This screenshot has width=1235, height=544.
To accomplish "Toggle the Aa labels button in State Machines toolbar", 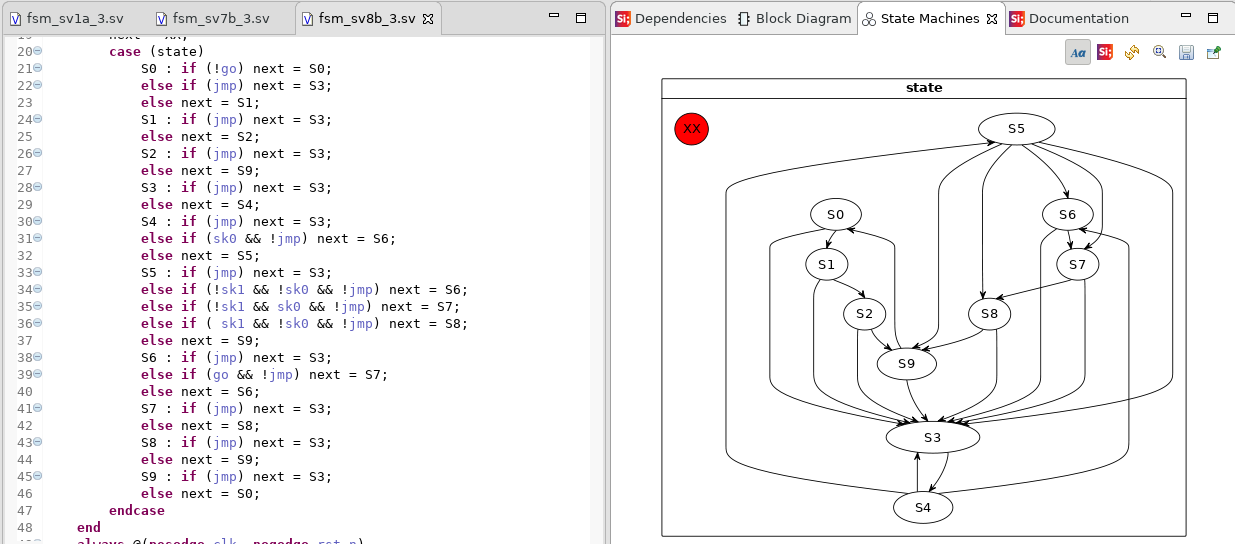I will (x=1077, y=52).
